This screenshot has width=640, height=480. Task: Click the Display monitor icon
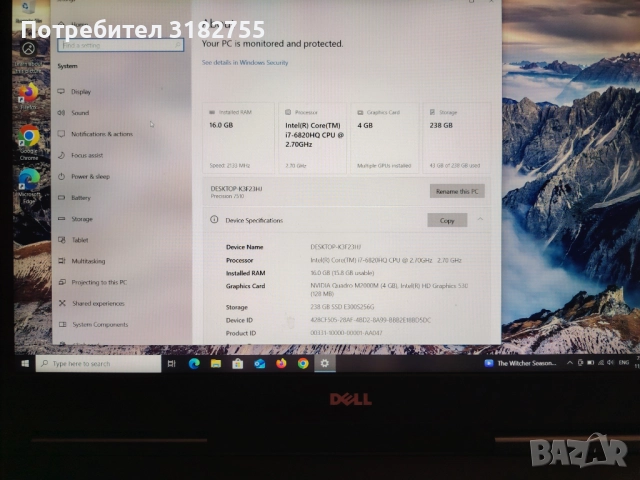click(61, 91)
